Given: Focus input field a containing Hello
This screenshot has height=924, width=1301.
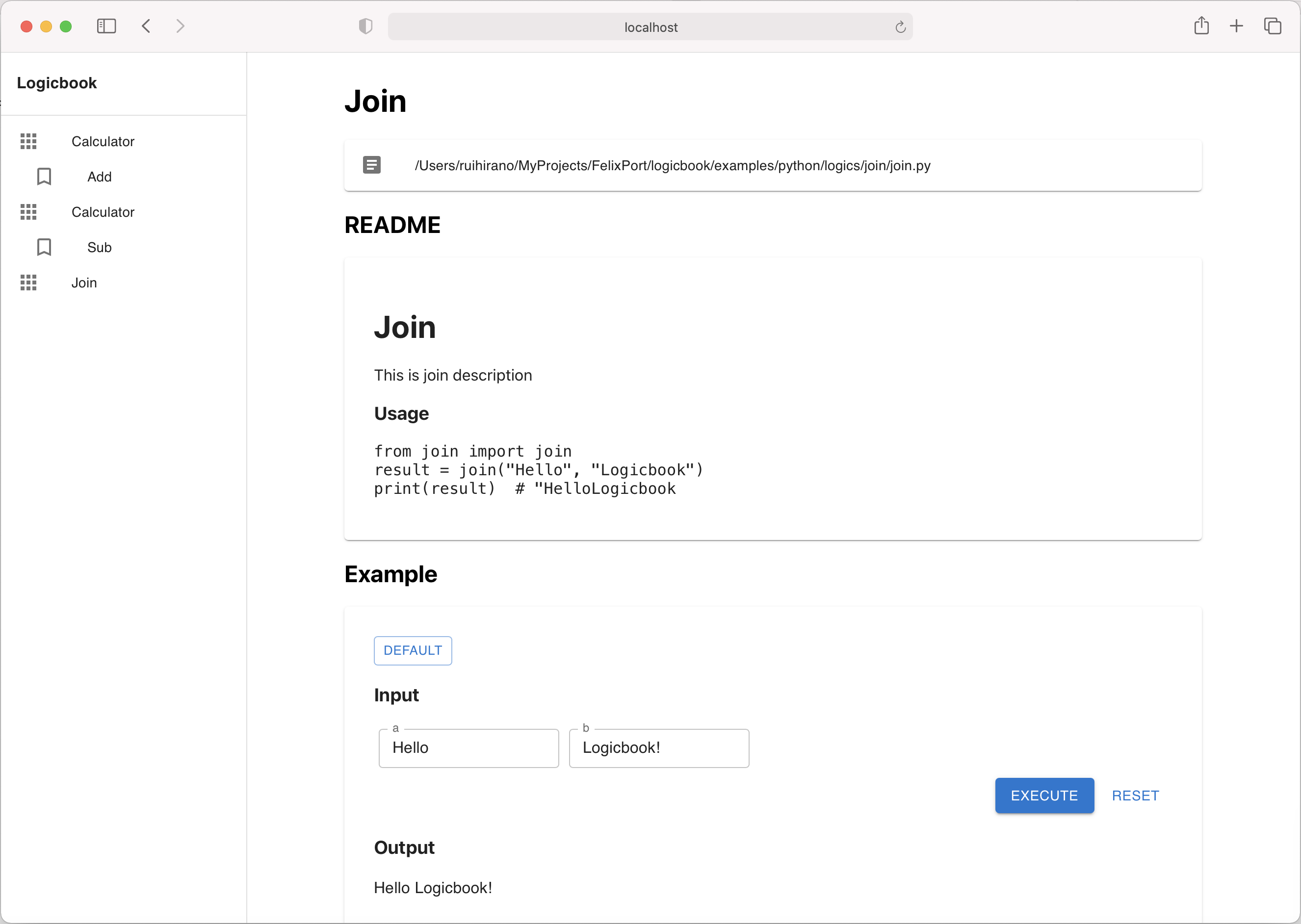Looking at the screenshot, I should (469, 747).
